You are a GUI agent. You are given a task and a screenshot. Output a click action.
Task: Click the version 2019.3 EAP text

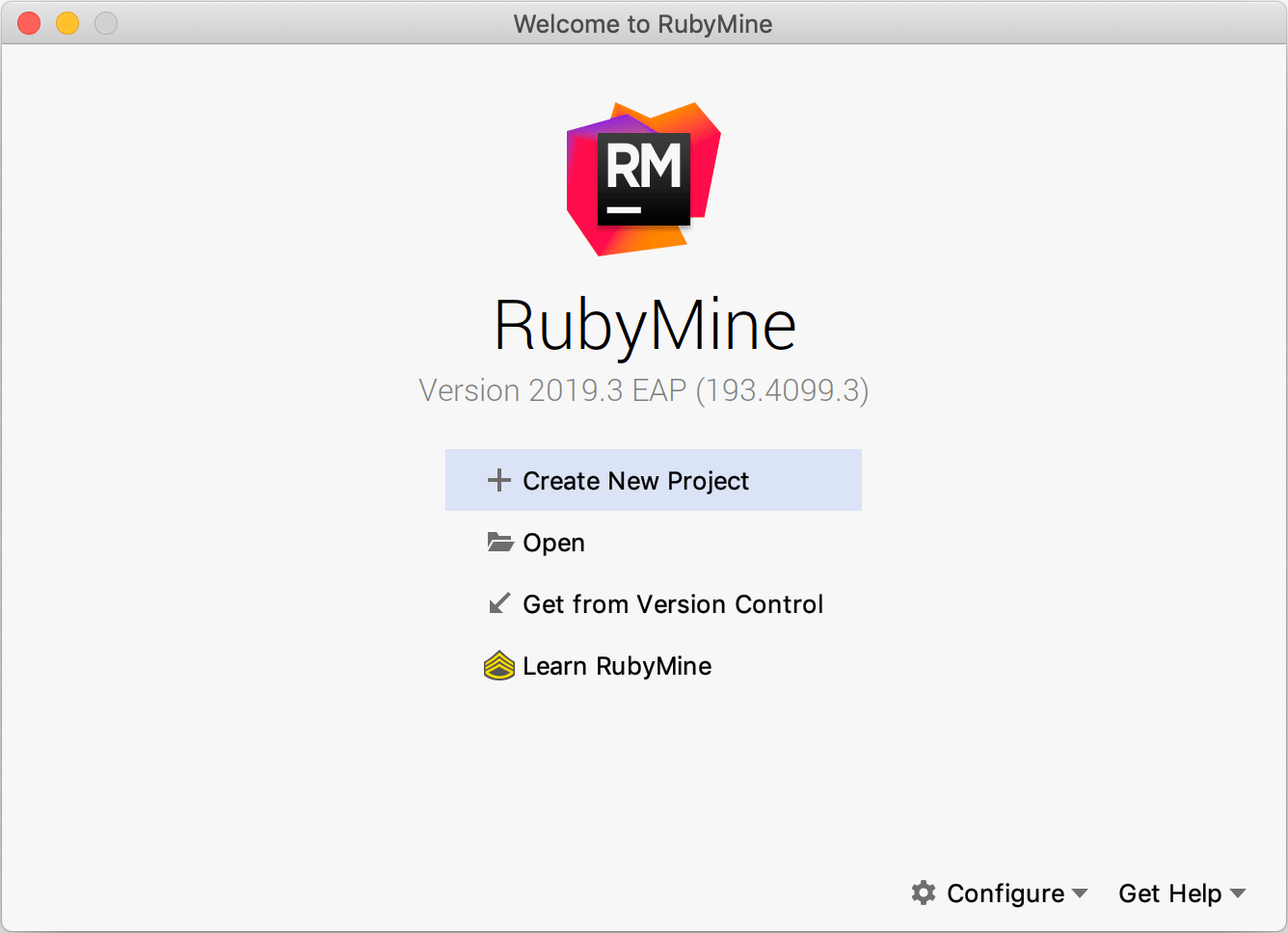pos(643,390)
